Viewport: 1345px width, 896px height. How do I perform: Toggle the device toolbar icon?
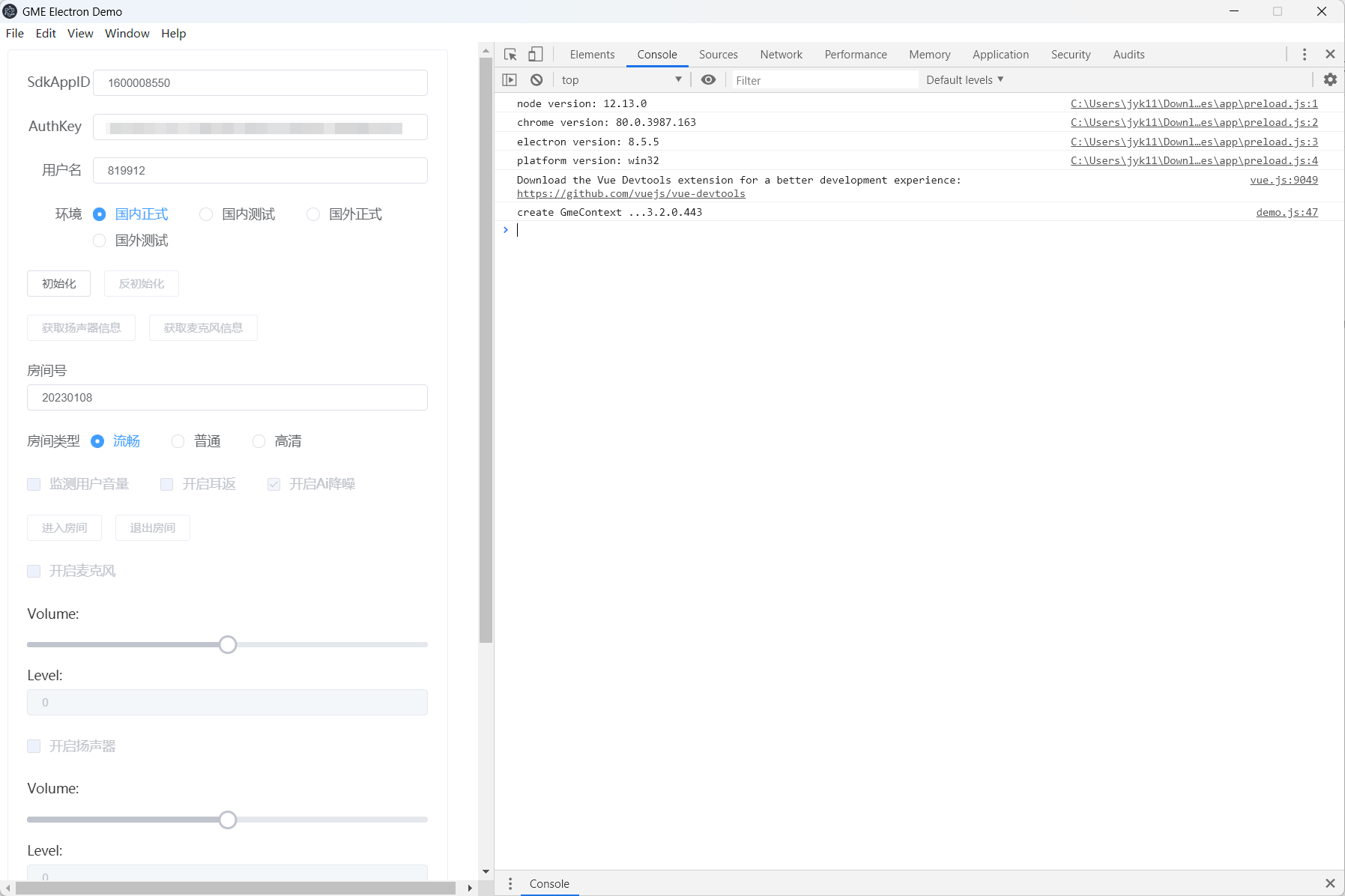tap(535, 55)
